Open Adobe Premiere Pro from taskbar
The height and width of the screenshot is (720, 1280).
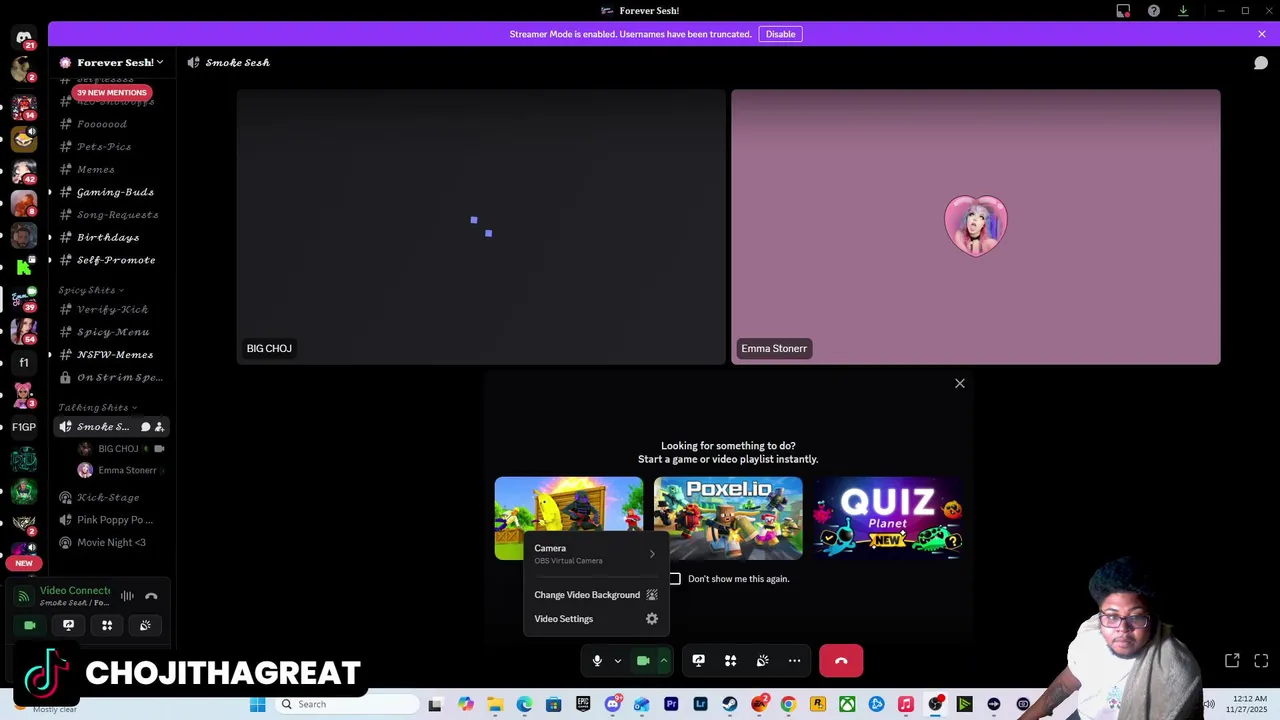671,704
